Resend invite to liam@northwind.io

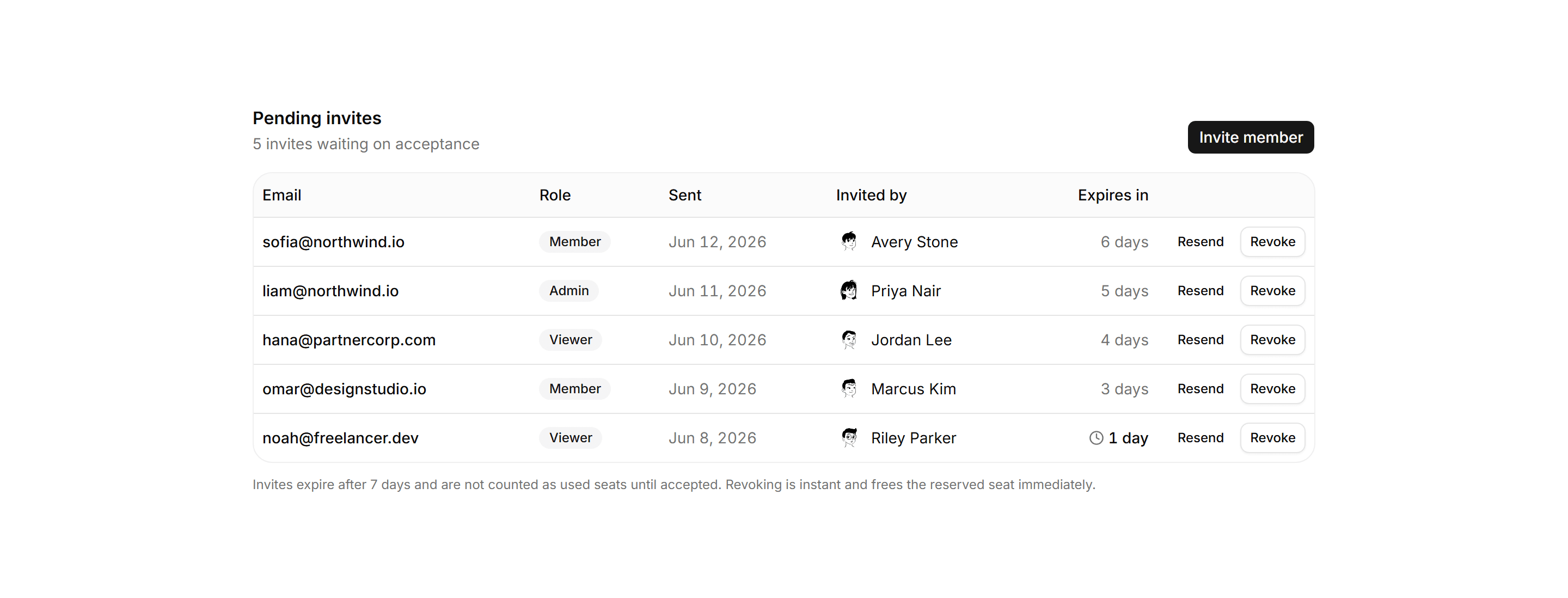(x=1200, y=290)
